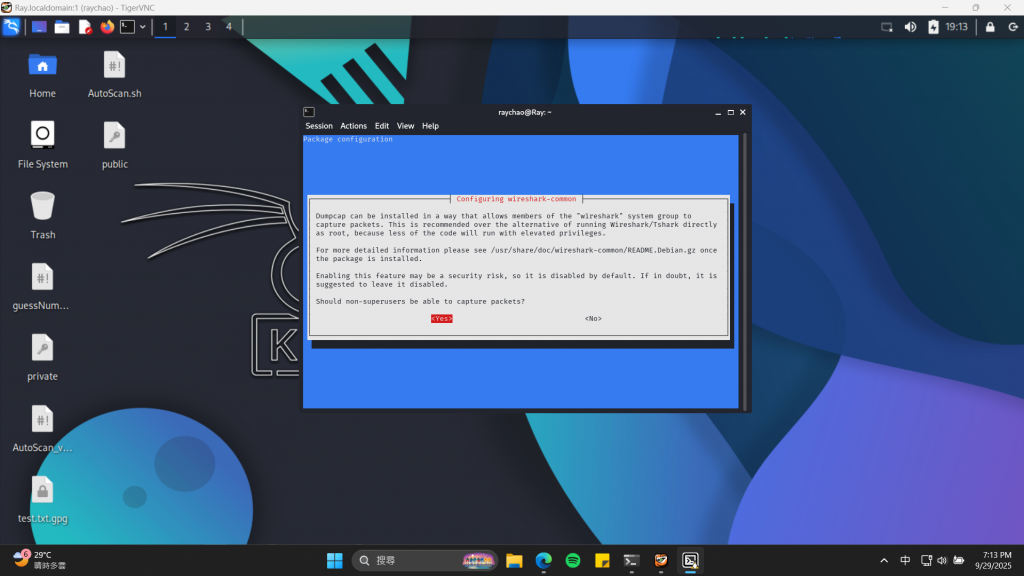
Task: Click the terminal vertical scrollbar
Action: (x=744, y=271)
